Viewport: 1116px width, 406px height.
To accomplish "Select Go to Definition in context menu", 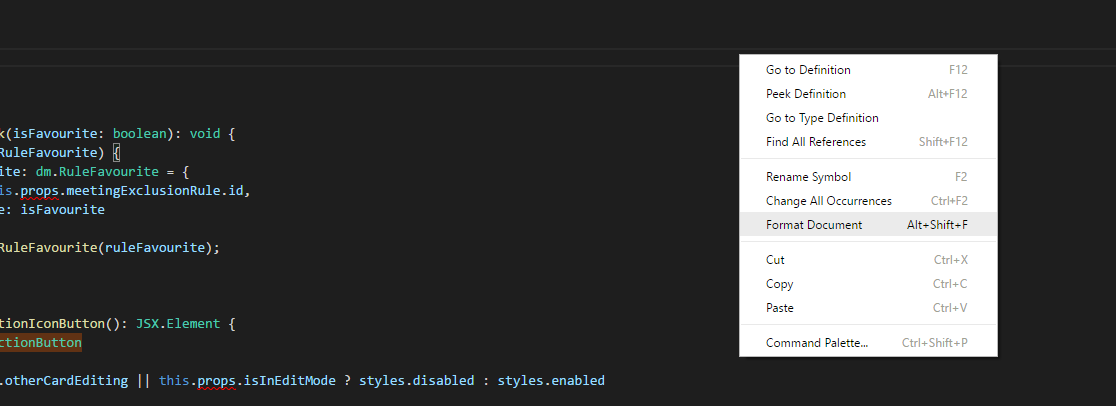I will tap(868, 70).
